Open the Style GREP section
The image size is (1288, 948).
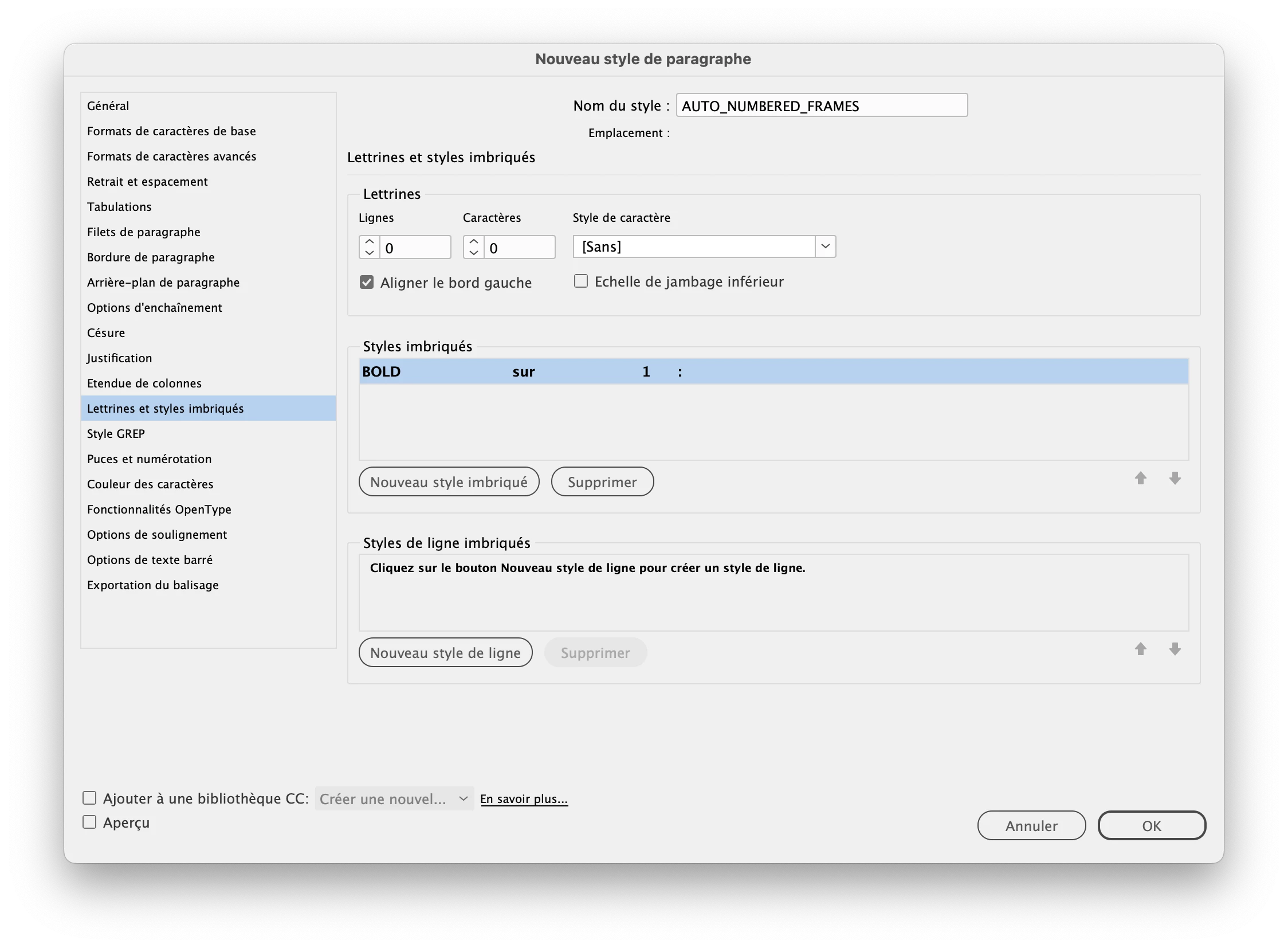pyautogui.click(x=116, y=434)
